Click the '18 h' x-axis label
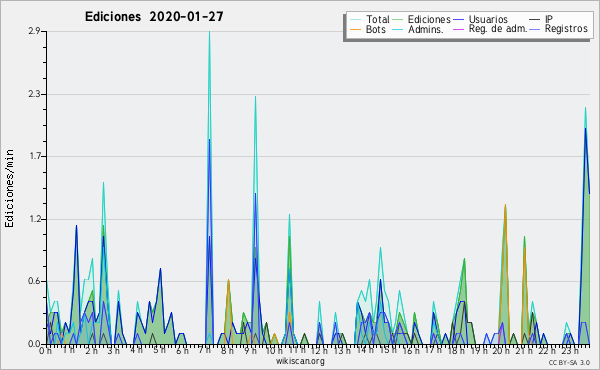This screenshot has height=370, width=600. pos(456,351)
